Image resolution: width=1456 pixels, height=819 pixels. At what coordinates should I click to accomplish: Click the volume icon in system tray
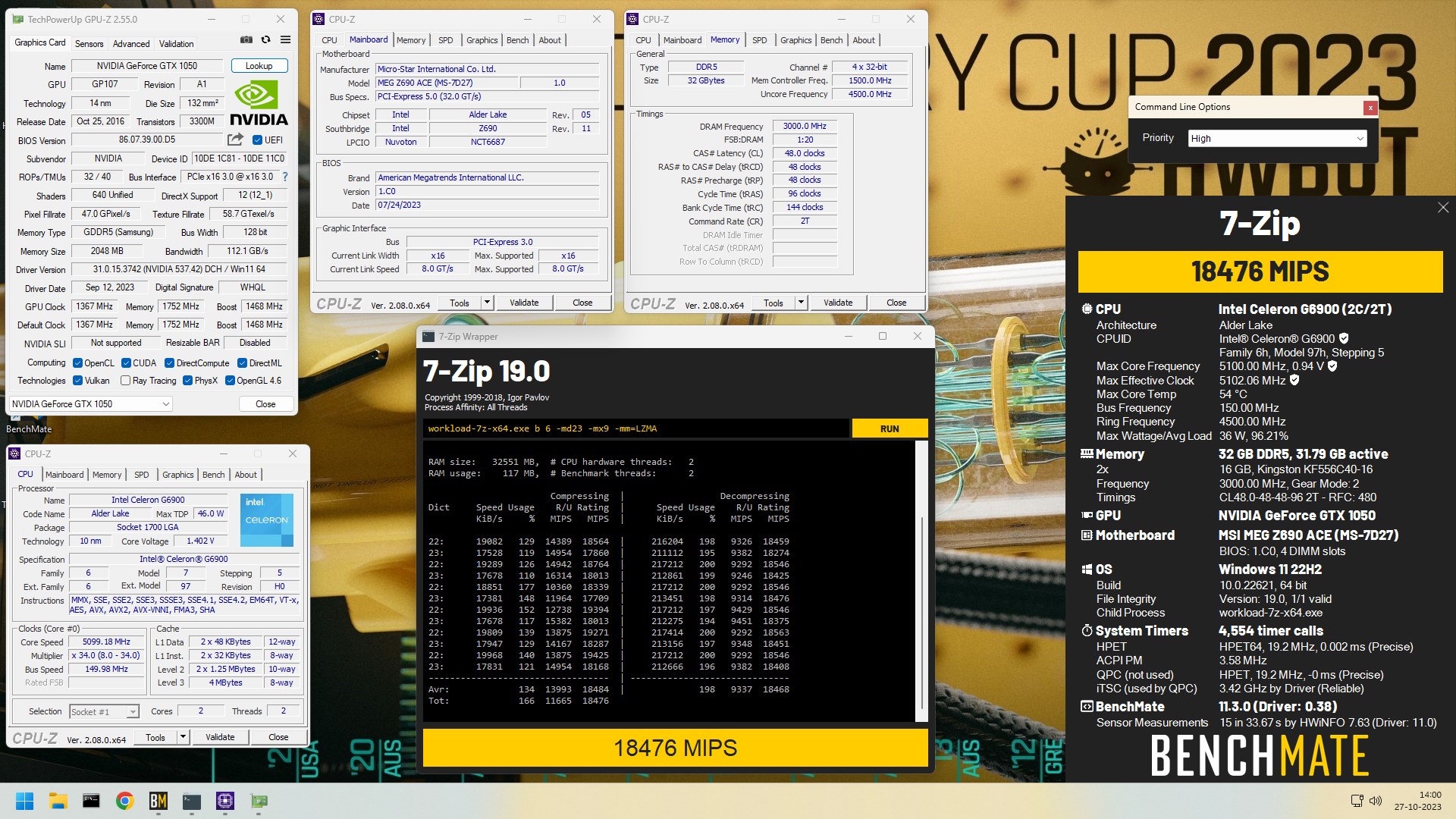click(1376, 801)
